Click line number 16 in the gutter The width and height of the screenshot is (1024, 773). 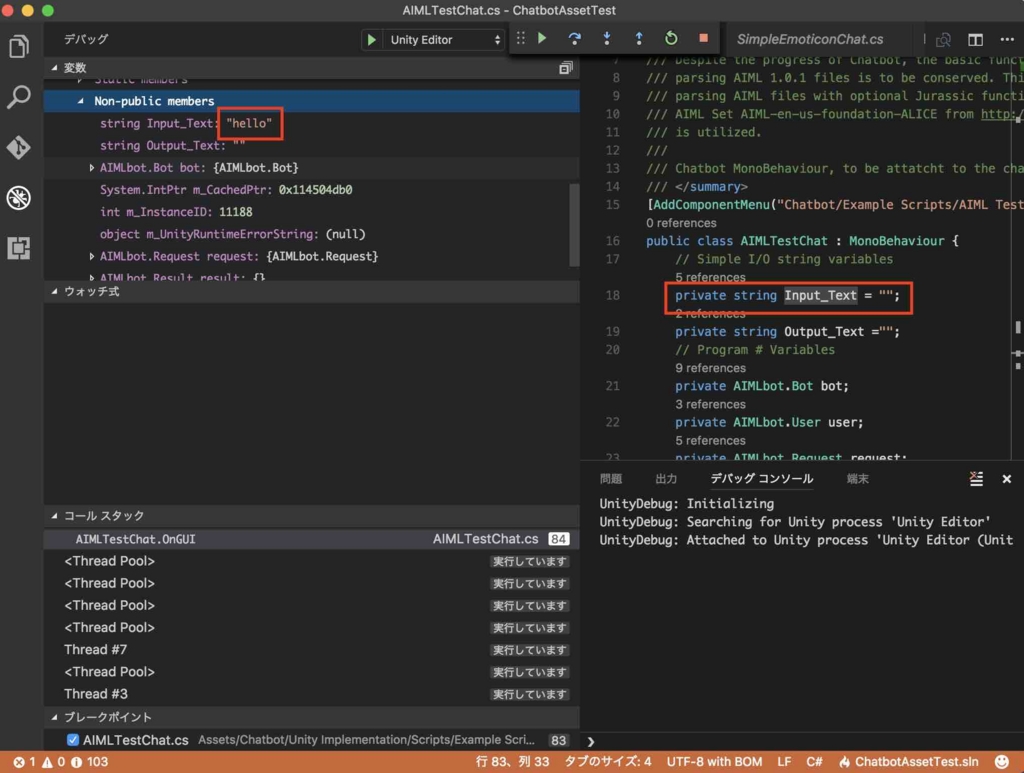tap(612, 241)
